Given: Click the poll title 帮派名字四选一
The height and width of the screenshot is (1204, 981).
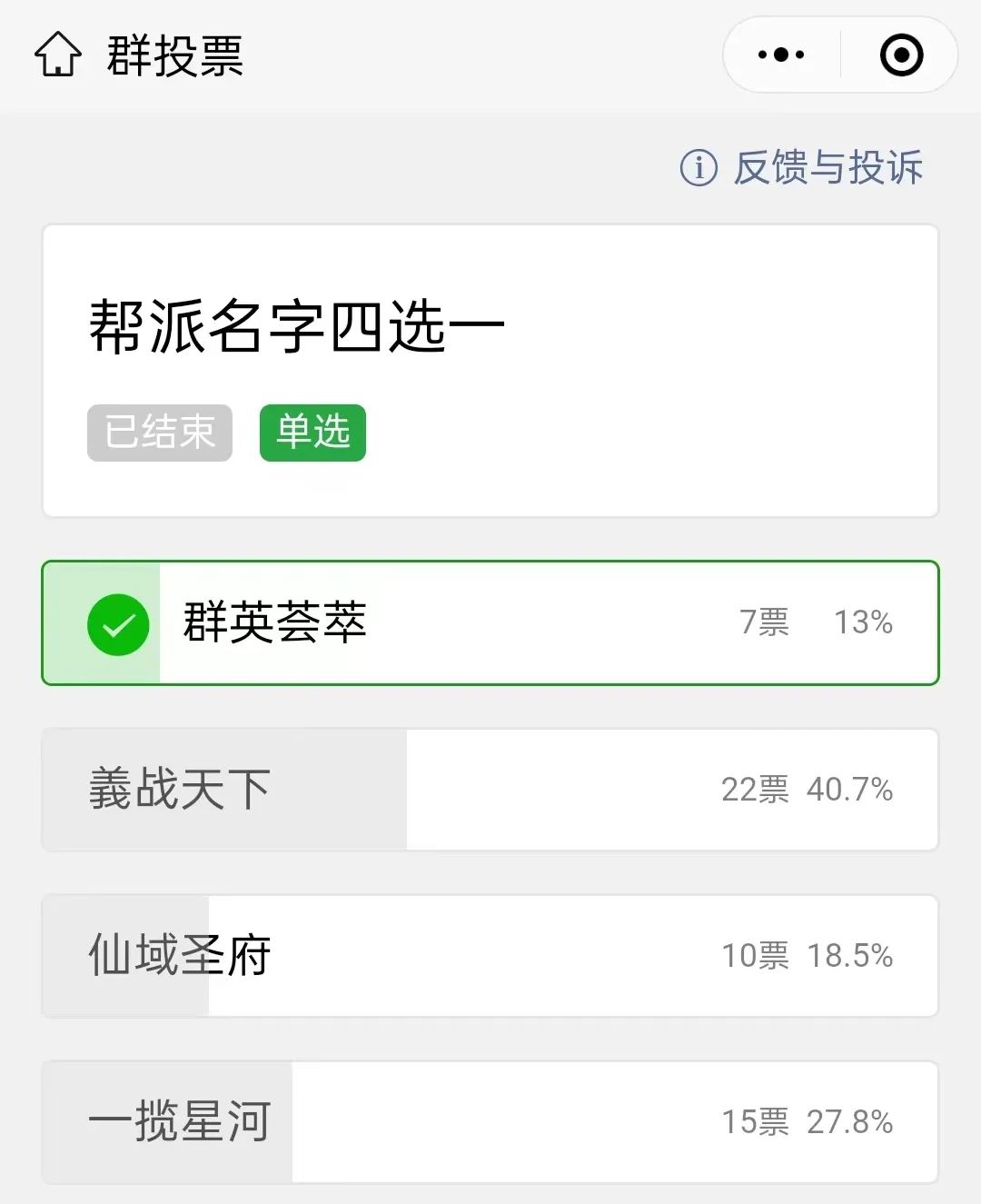Looking at the screenshot, I should [297, 327].
